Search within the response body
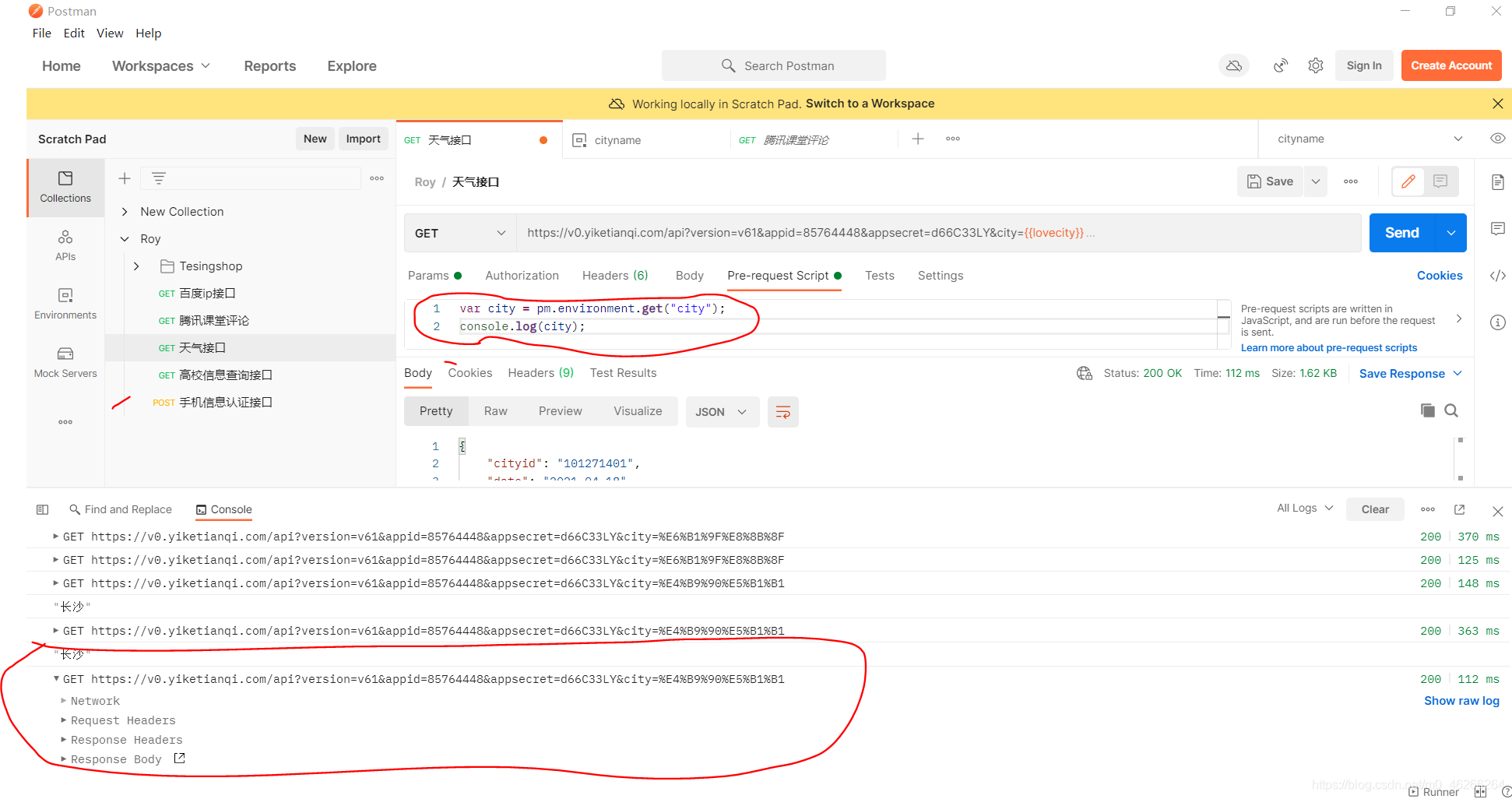1512x799 pixels. [1451, 410]
